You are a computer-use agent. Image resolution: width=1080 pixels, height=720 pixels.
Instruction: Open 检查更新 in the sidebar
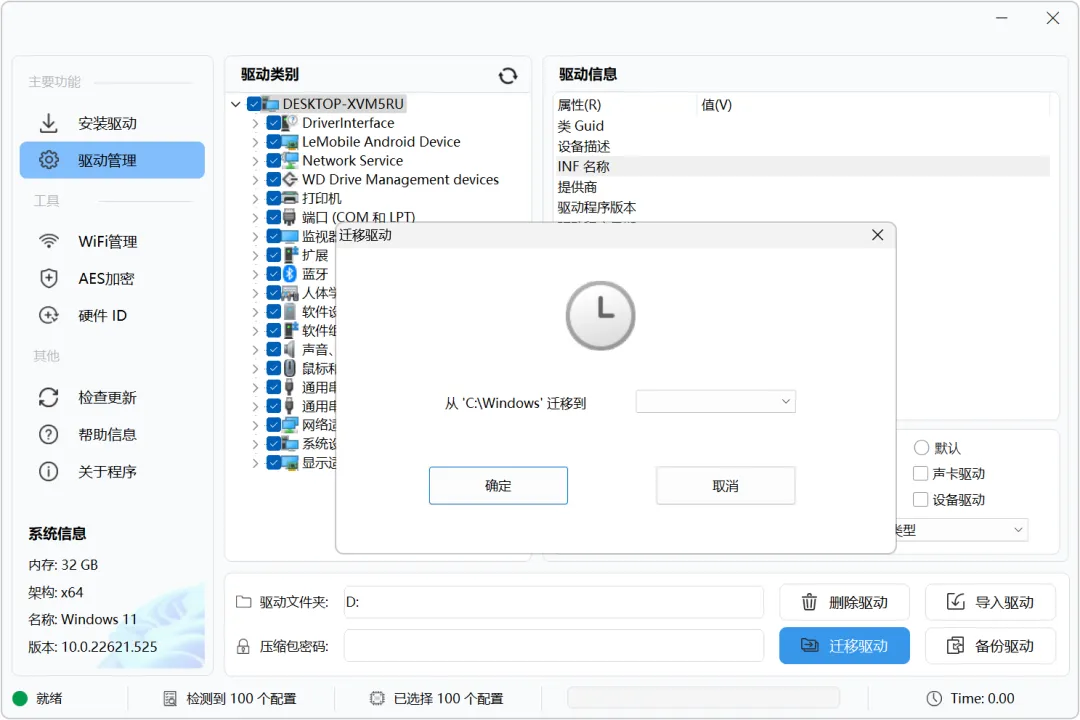pos(112,398)
